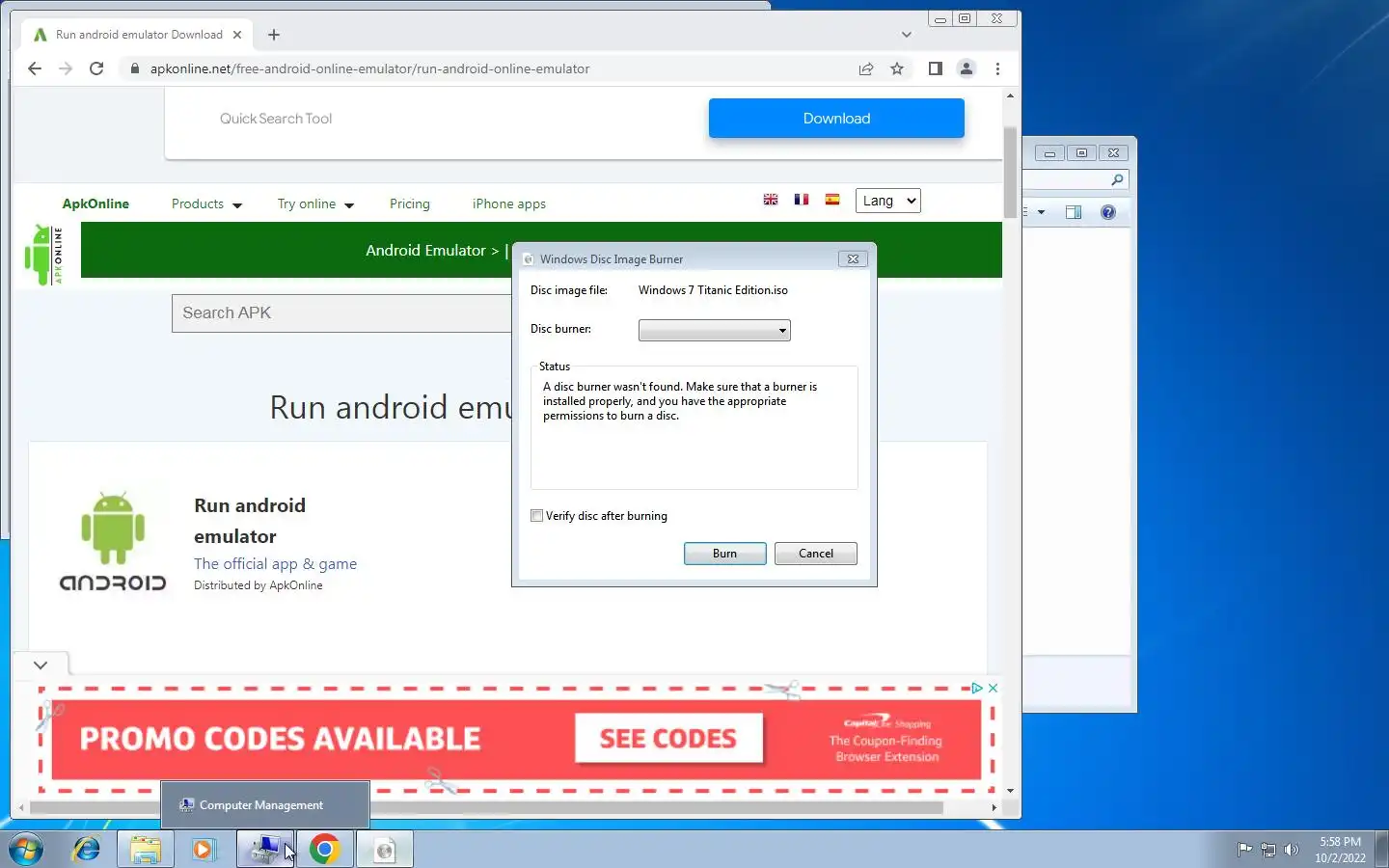Open Chrome three-dot menu

[997, 68]
